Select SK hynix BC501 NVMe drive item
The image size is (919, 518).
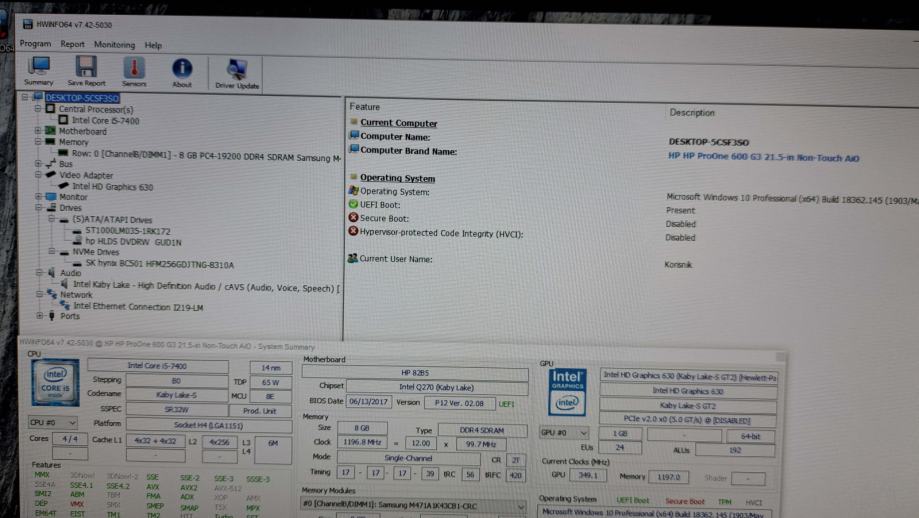159,264
